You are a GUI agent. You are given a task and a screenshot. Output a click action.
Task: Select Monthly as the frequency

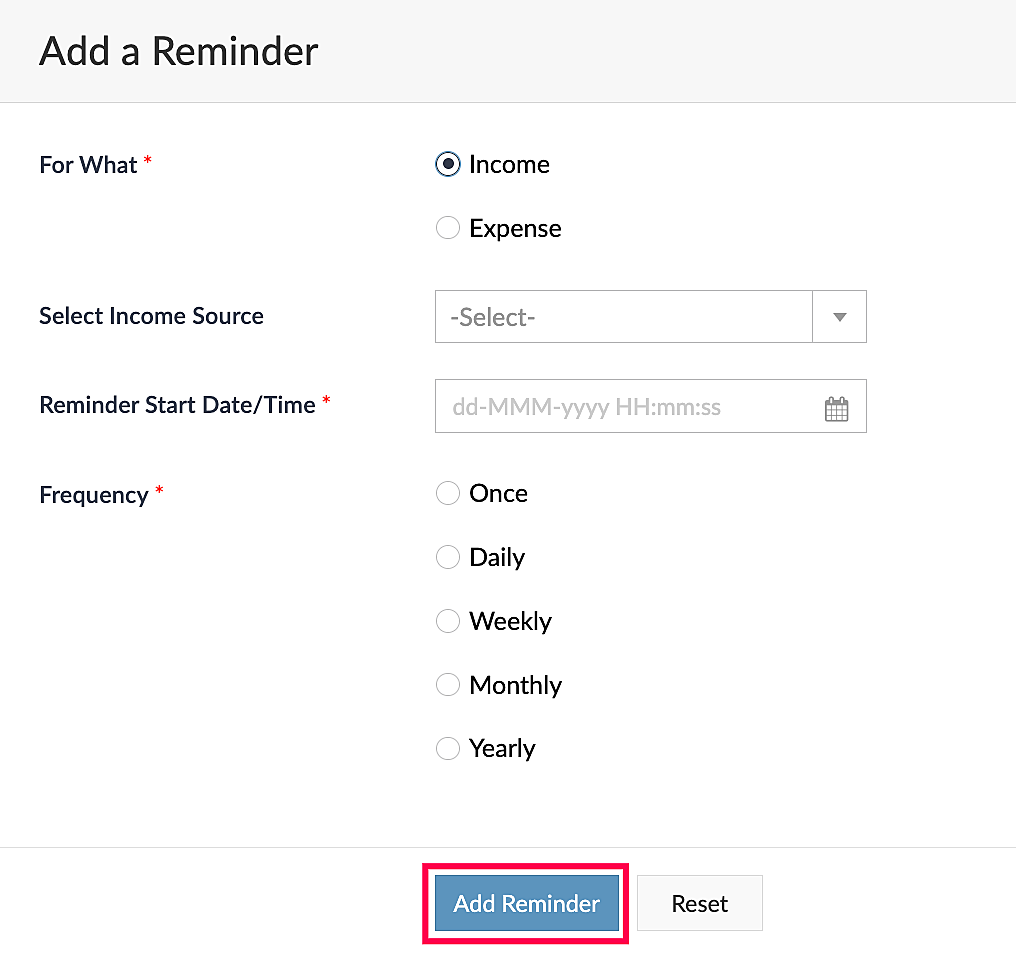click(448, 685)
